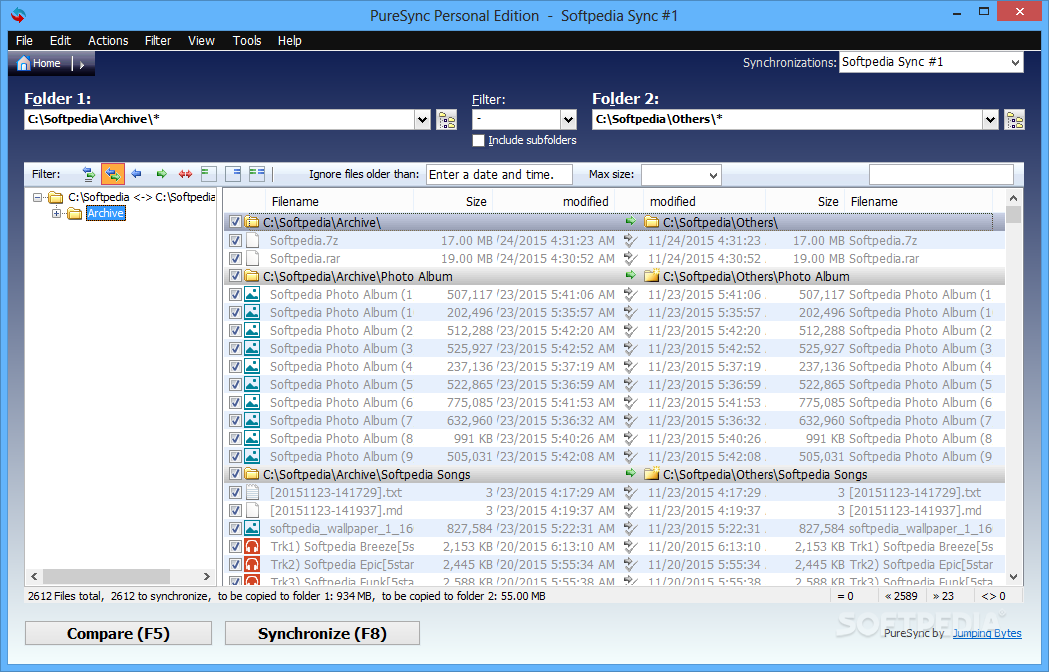Open the Jumping Bytes link
Viewport: 1049px width, 672px height.
click(x=987, y=633)
